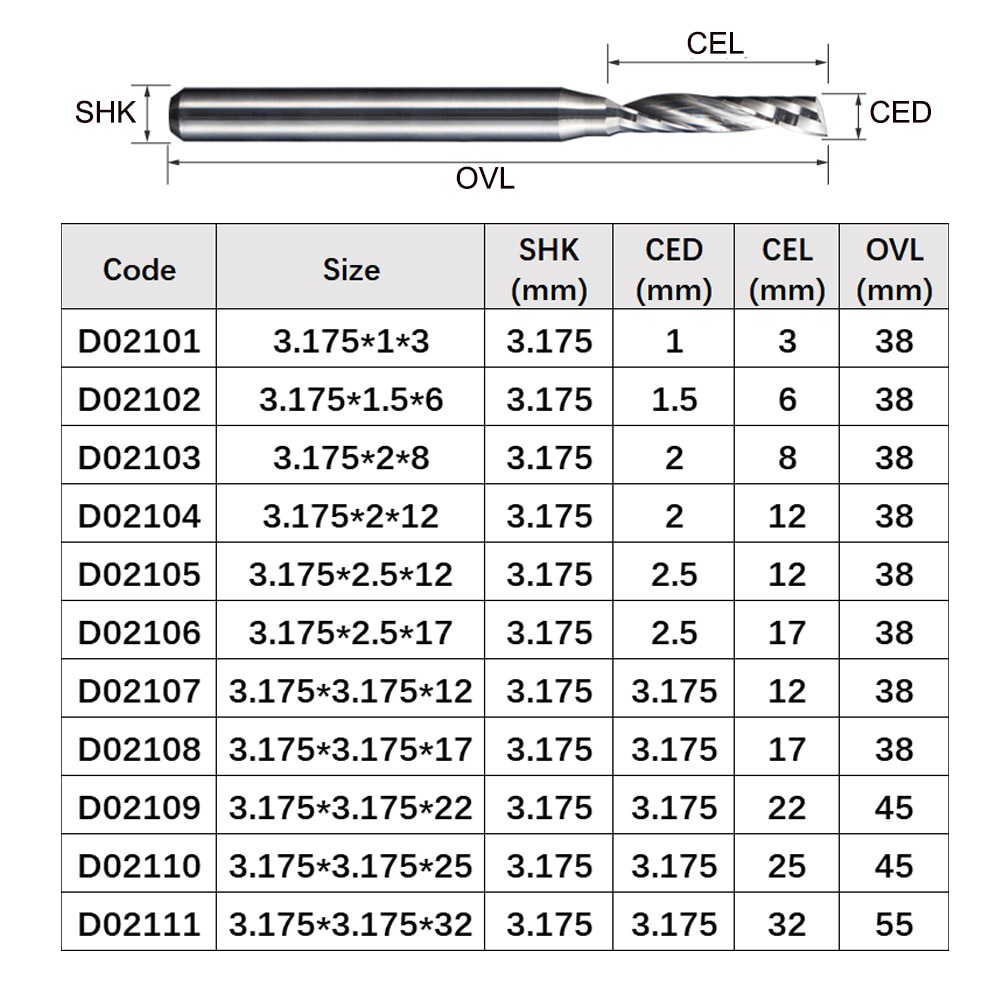
Task: Click the CED (mm) column header
Action: tap(673, 267)
